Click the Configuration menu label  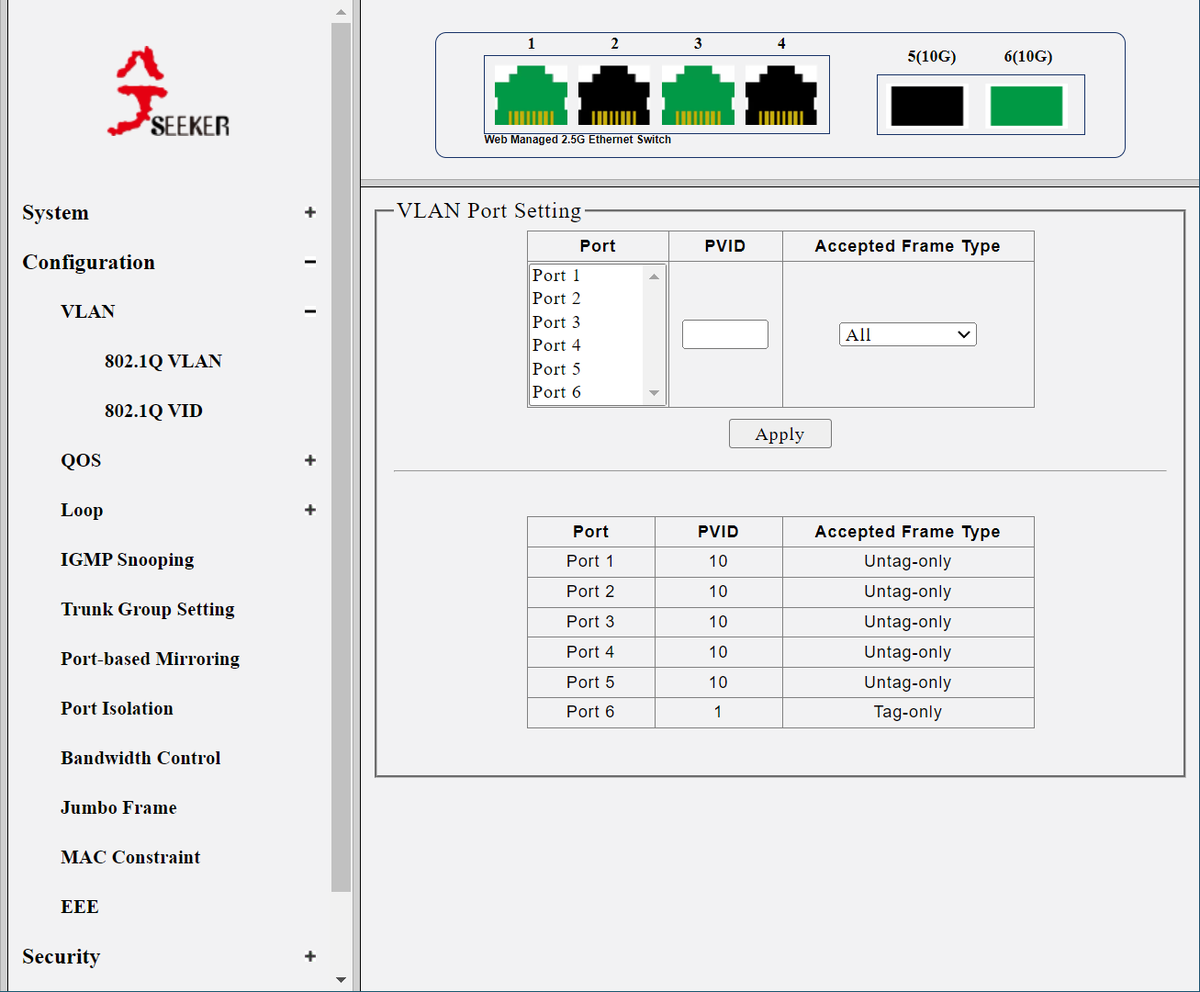(x=89, y=263)
